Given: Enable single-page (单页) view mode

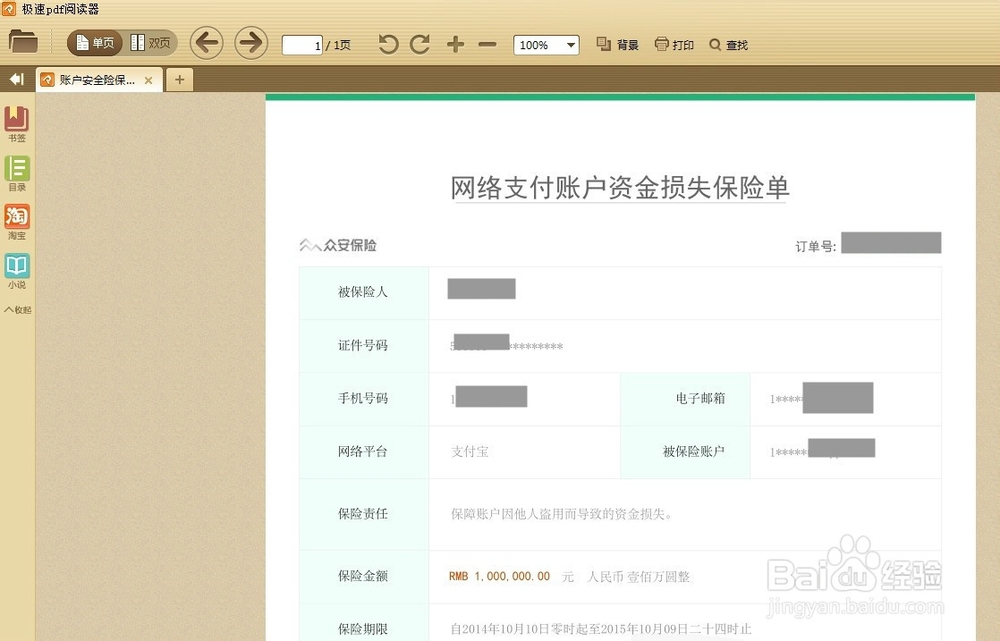Looking at the screenshot, I should tap(95, 42).
